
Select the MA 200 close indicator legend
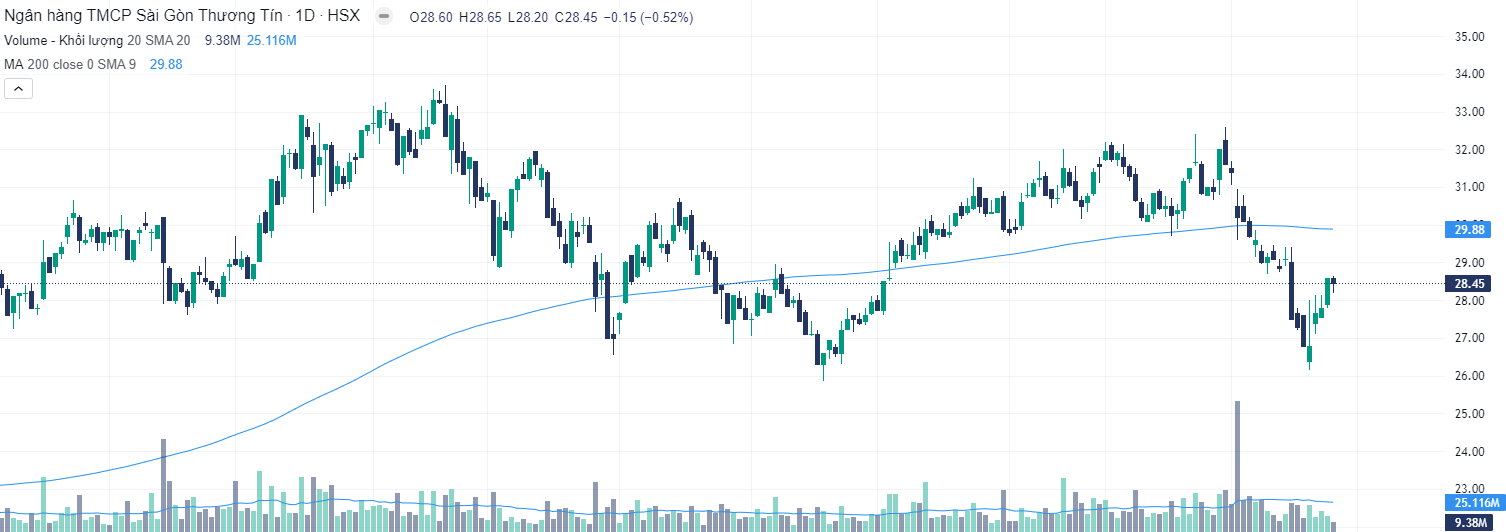71,64
